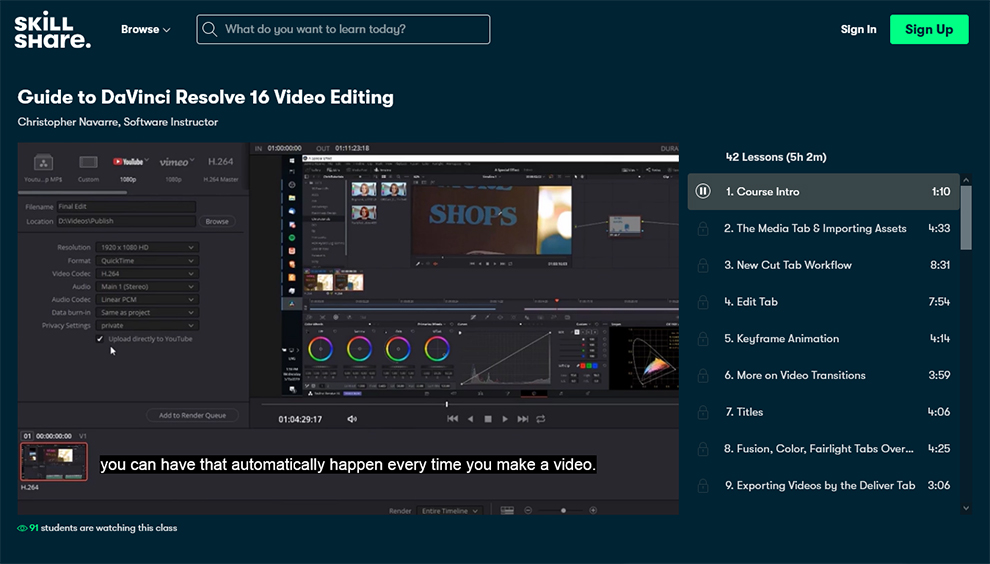
Task: Pause the Course Intro lesson
Action: point(703,191)
